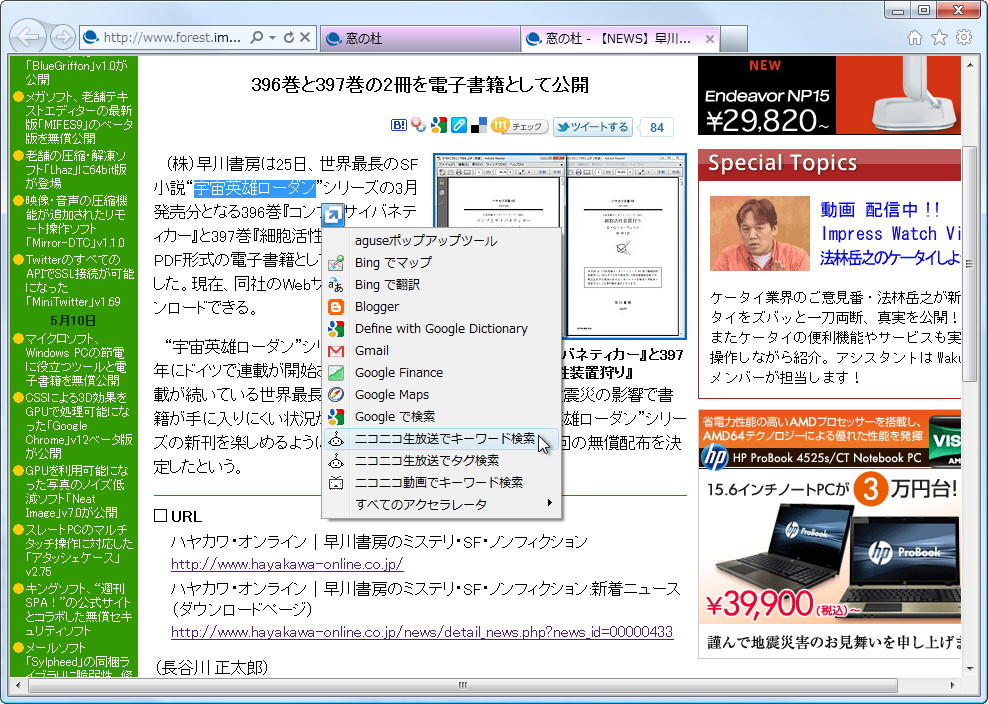Open the browser home page icon
Viewport: 988px width, 704px height.
[915, 36]
